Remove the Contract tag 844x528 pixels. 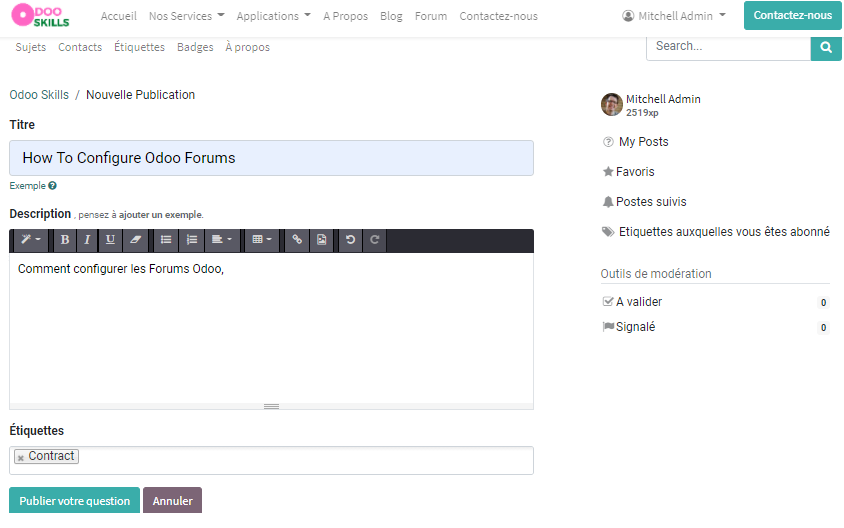21,458
